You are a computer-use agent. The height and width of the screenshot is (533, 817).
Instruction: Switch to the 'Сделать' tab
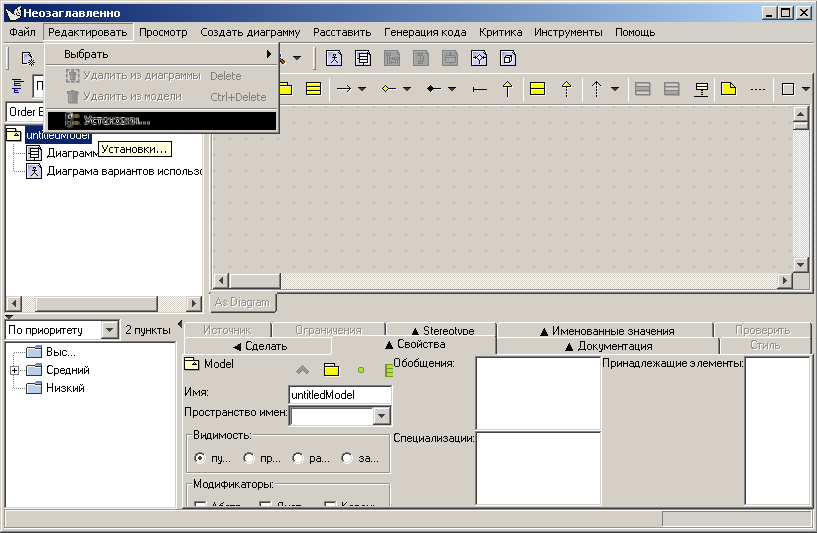(258, 346)
